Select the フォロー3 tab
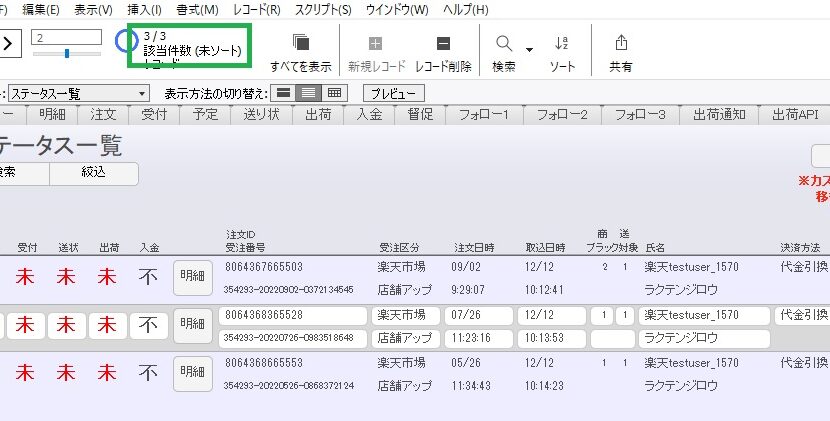The image size is (830, 421). [640, 114]
